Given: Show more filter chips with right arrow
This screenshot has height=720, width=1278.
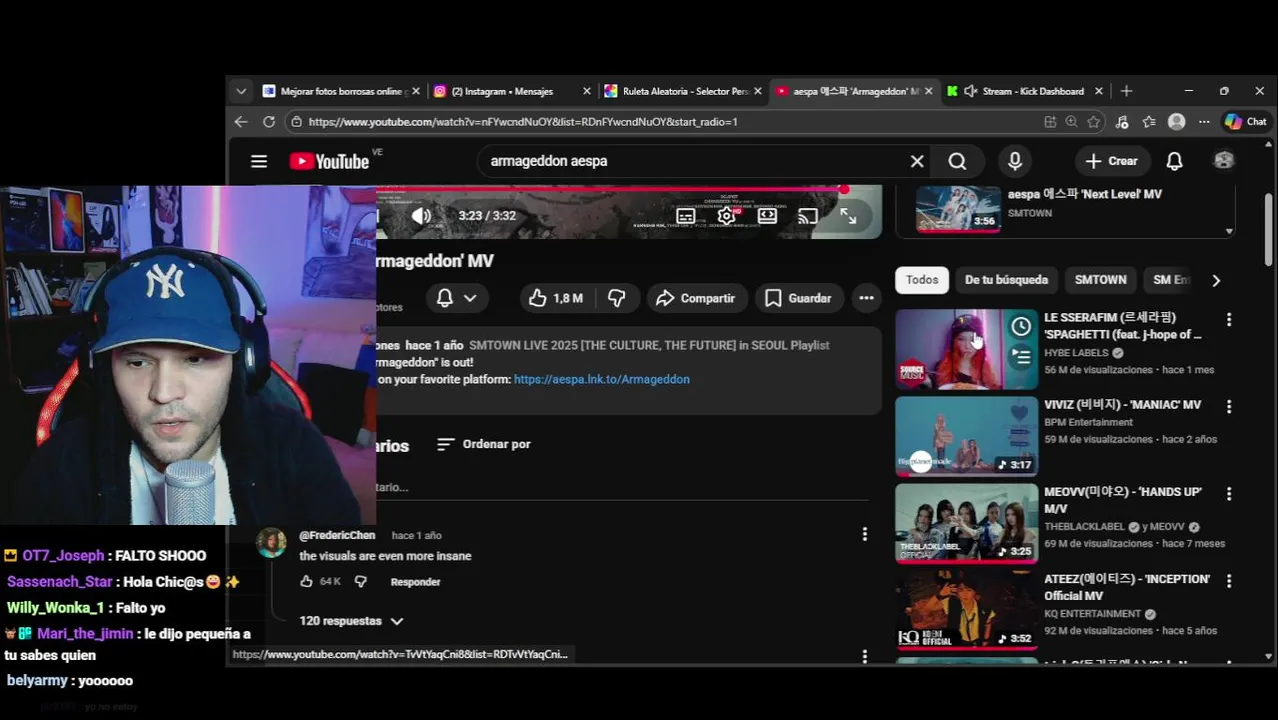Looking at the screenshot, I should click(1216, 281).
